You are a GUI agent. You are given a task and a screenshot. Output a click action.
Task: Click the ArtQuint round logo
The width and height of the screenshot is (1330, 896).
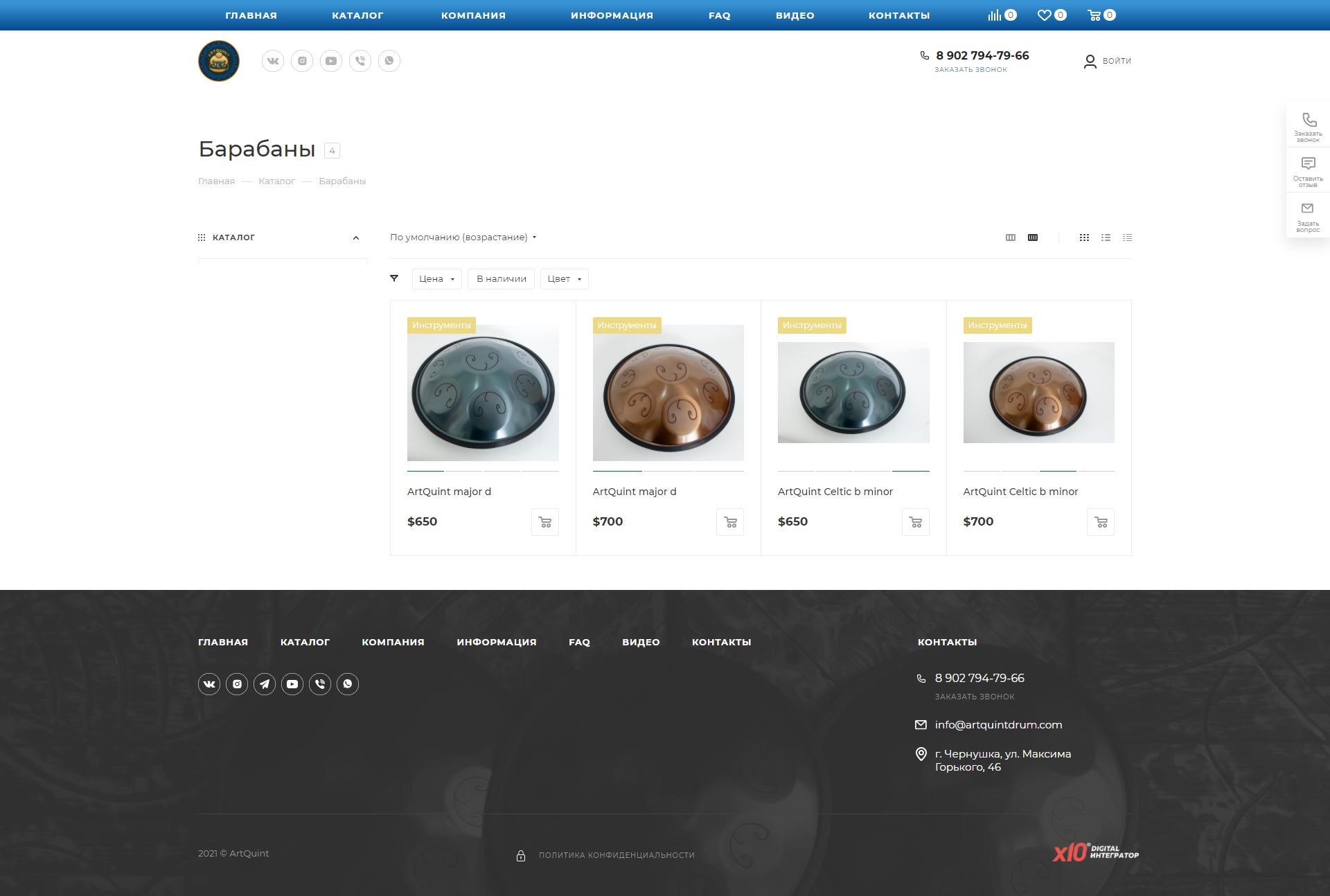coord(219,61)
